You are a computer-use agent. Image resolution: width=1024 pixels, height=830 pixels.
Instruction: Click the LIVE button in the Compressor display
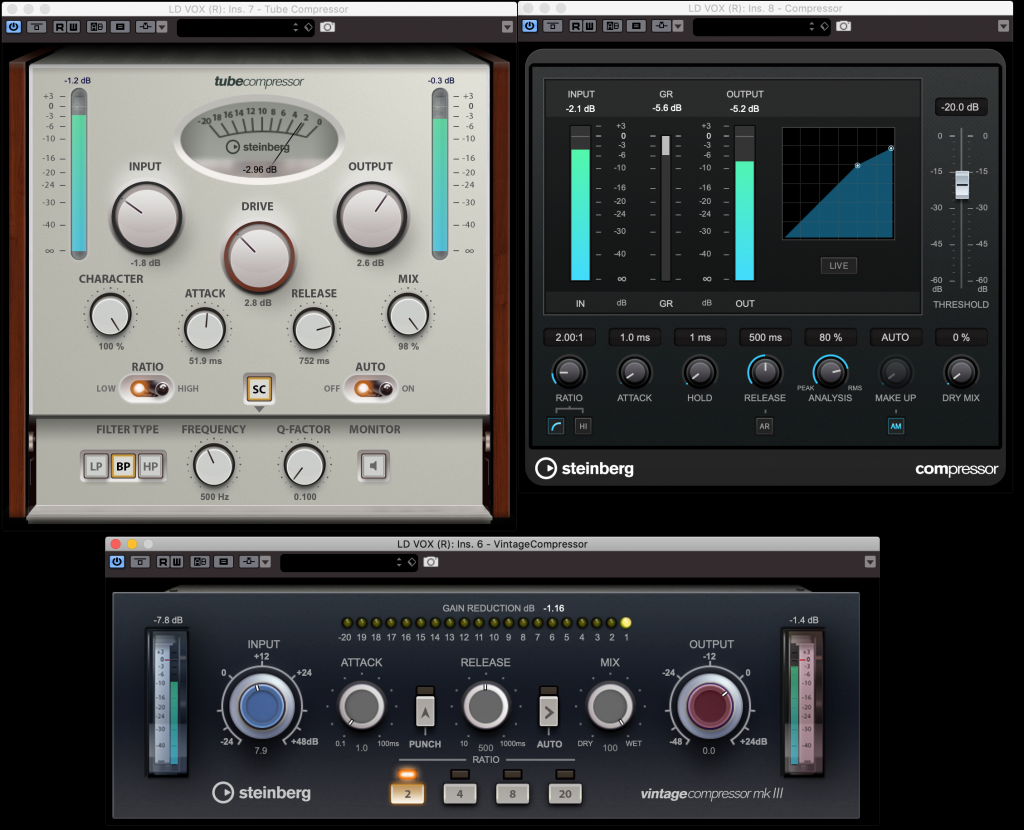pos(838,265)
